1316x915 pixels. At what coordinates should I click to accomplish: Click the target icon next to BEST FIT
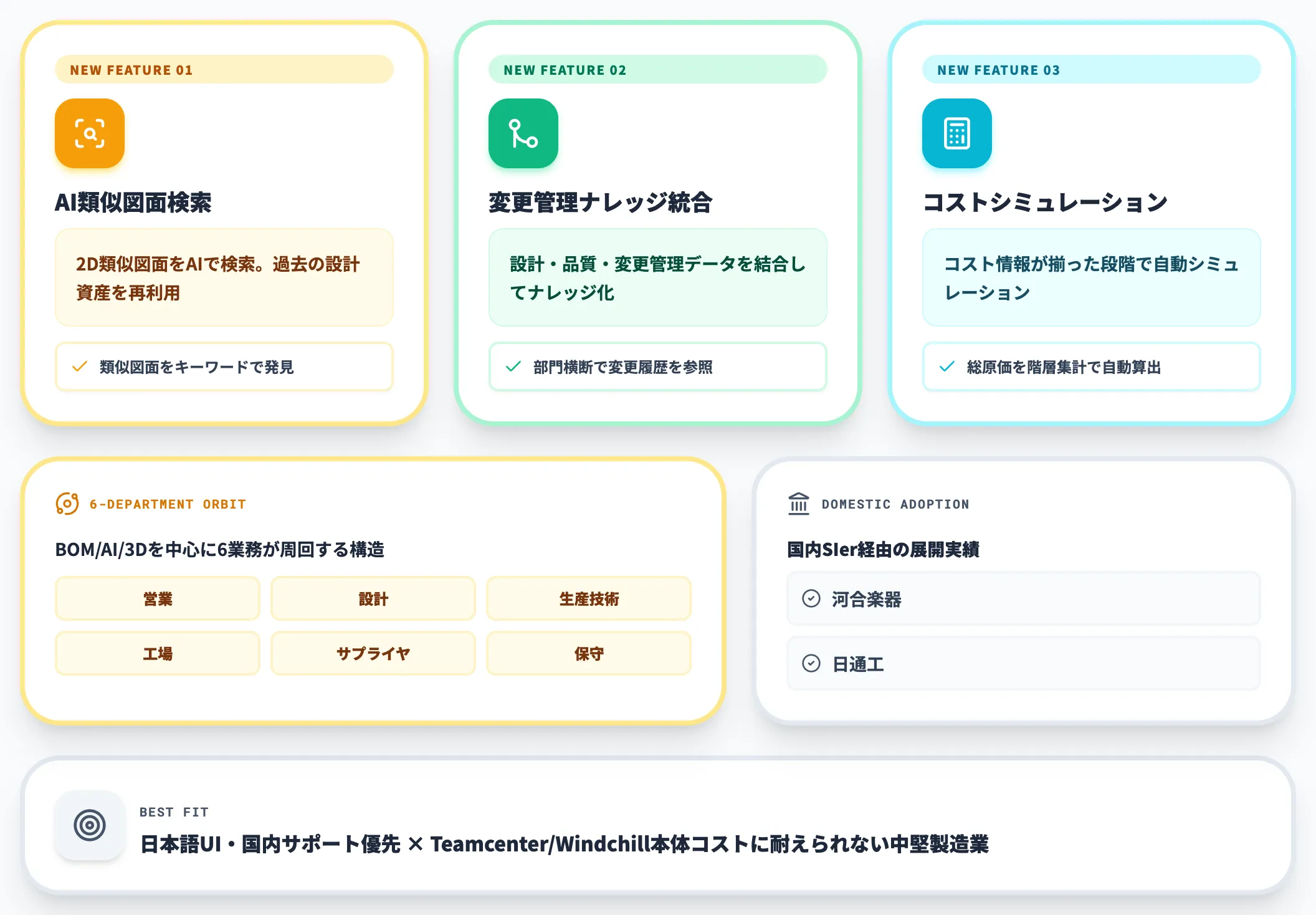coord(90,826)
